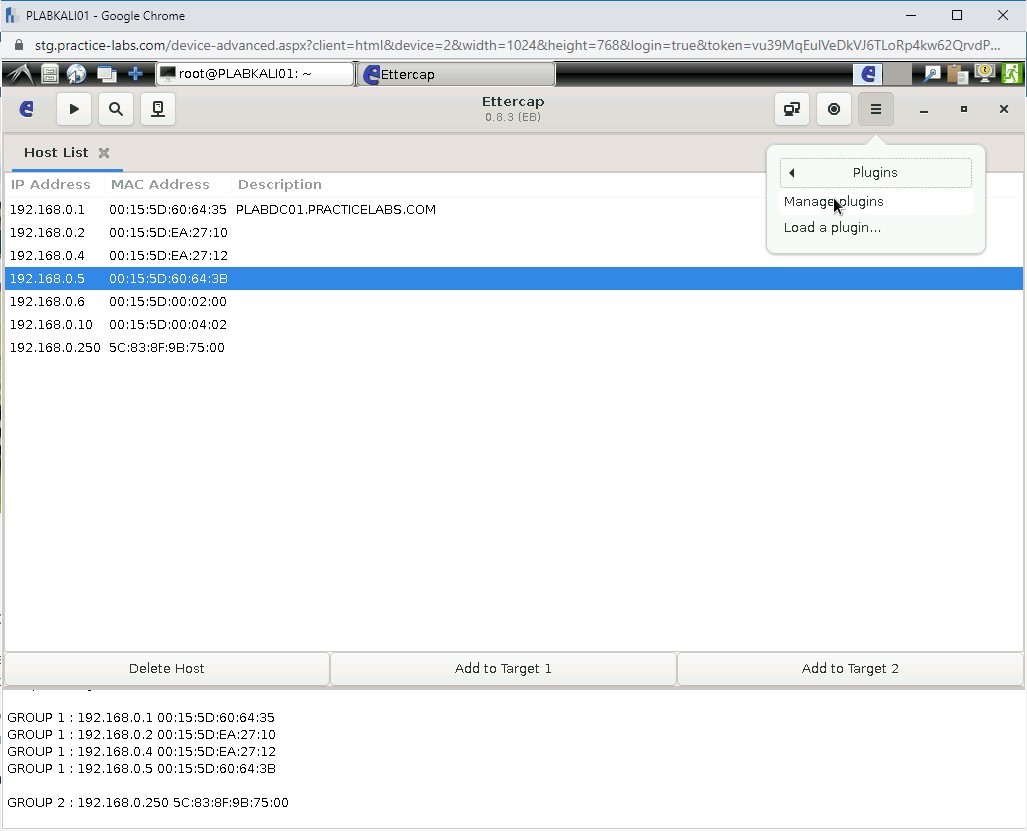The height and width of the screenshot is (831, 1027).
Task: Click the Ettercap logo in the toolbar
Action: coord(26,109)
